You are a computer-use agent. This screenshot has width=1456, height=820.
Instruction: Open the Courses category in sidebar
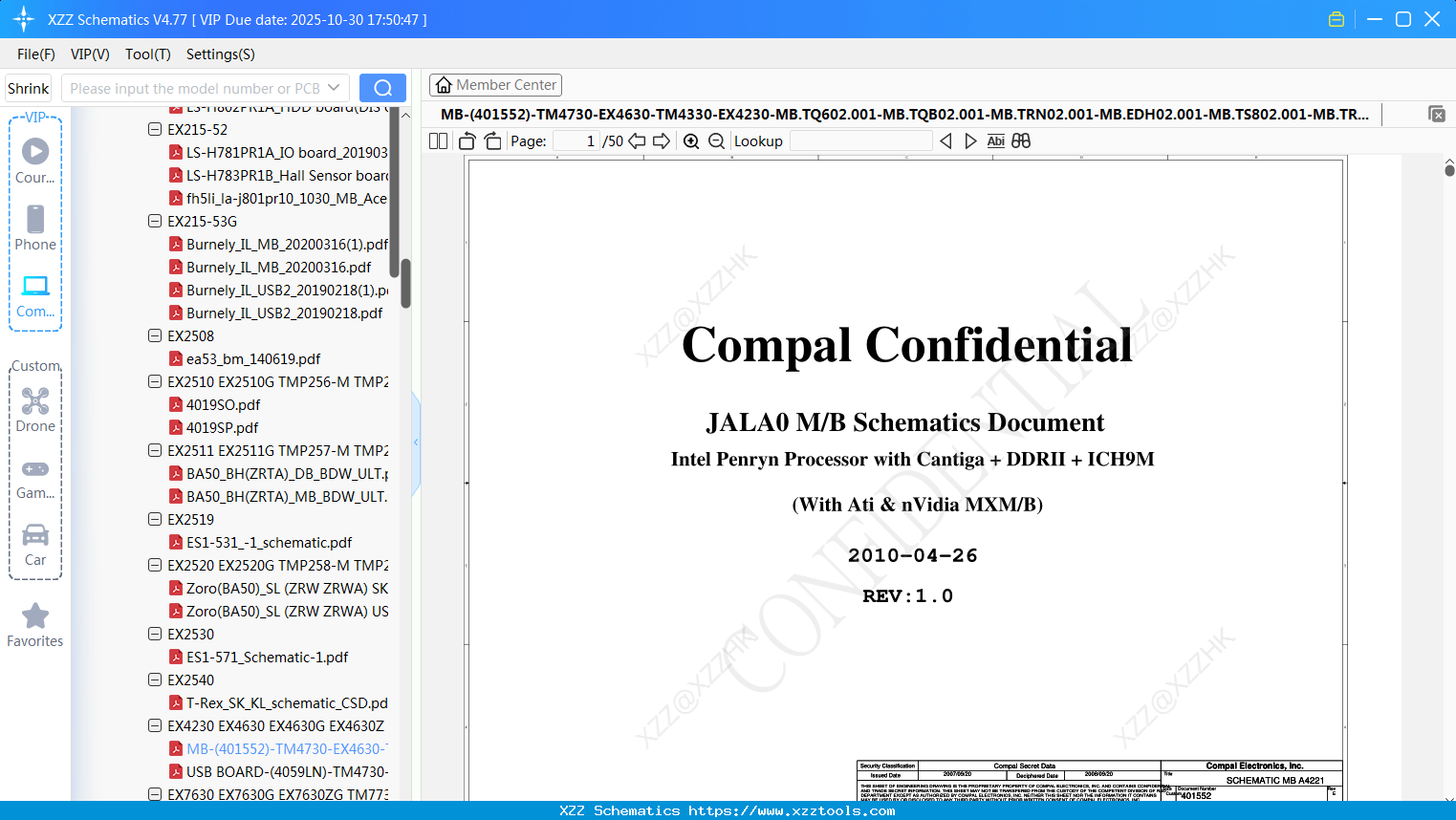35,161
